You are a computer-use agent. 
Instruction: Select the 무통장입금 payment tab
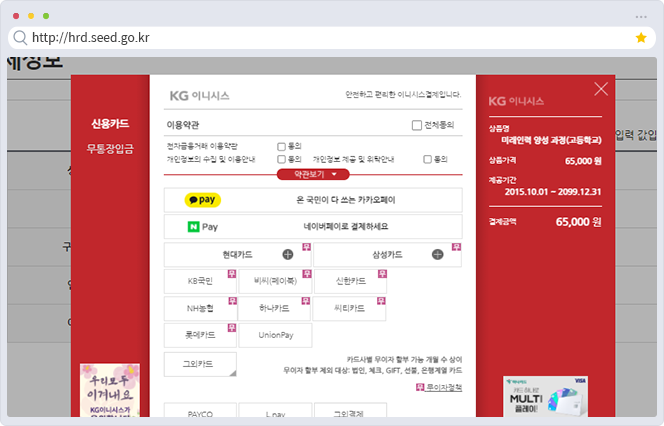110,149
